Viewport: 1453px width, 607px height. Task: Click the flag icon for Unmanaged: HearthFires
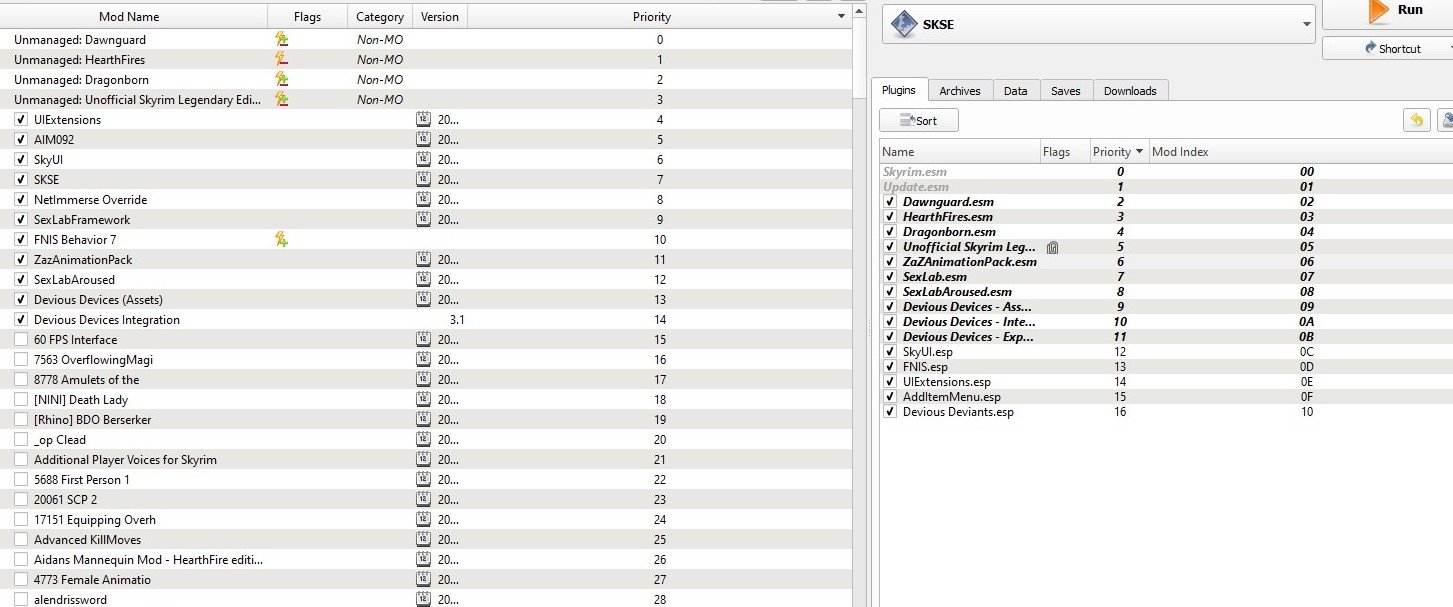pyautogui.click(x=282, y=59)
